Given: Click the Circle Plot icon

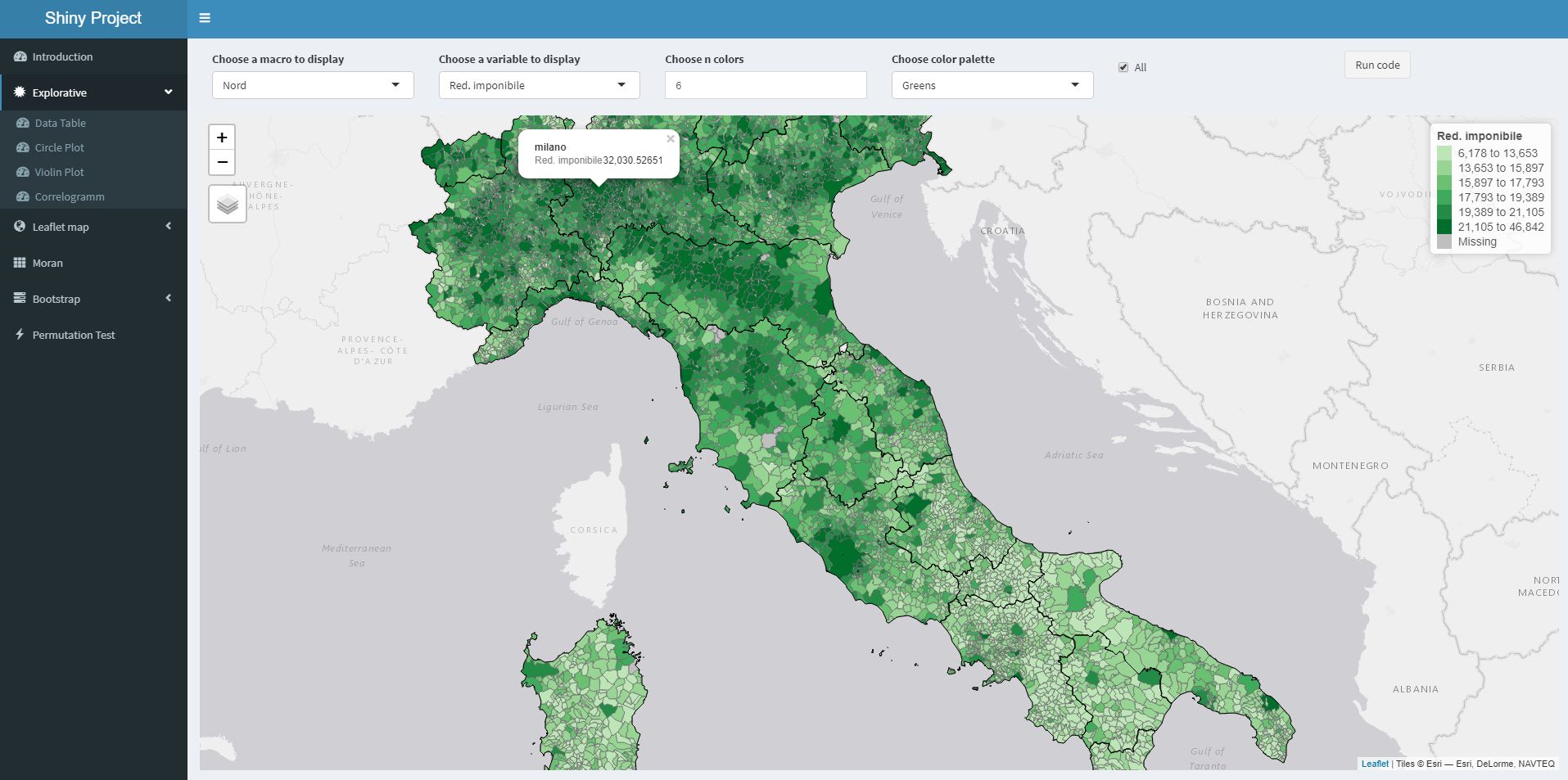Looking at the screenshot, I should pyautogui.click(x=23, y=147).
